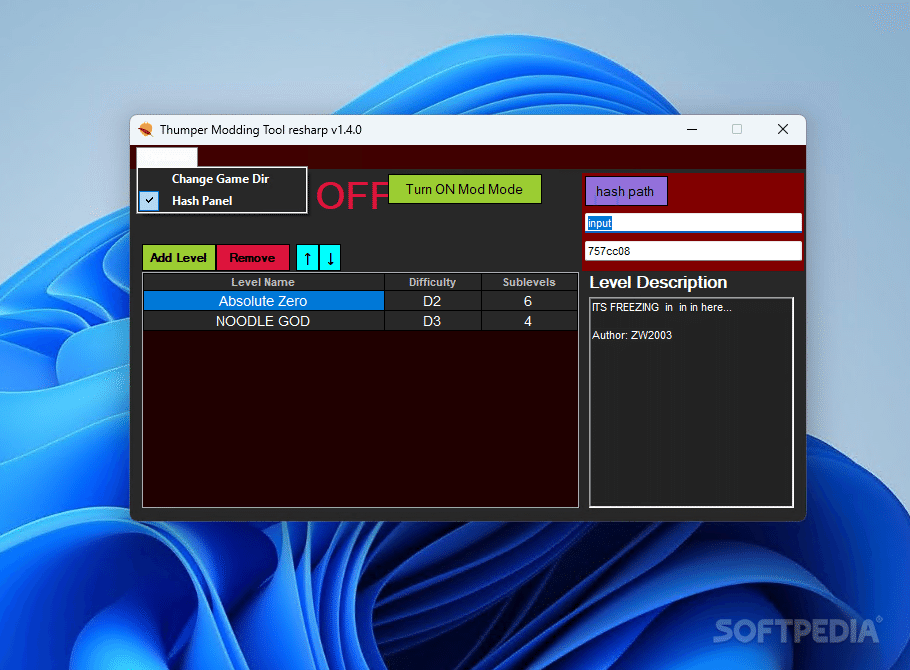
Task: Click the purple hash path button
Action: click(x=626, y=192)
